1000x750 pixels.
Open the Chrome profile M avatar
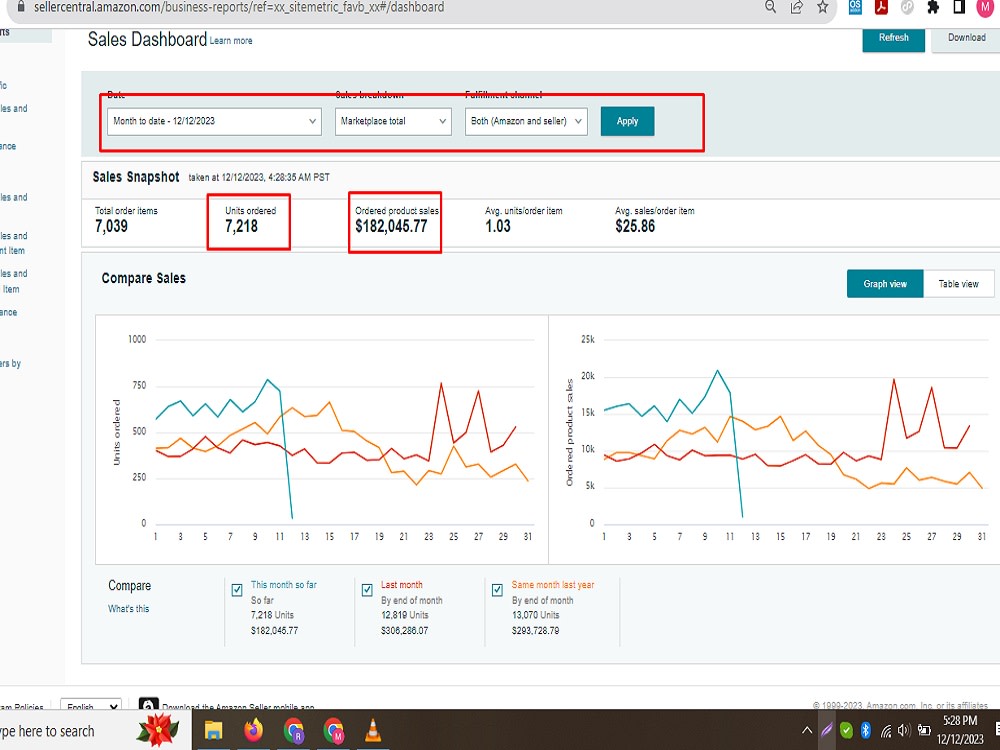[985, 7]
